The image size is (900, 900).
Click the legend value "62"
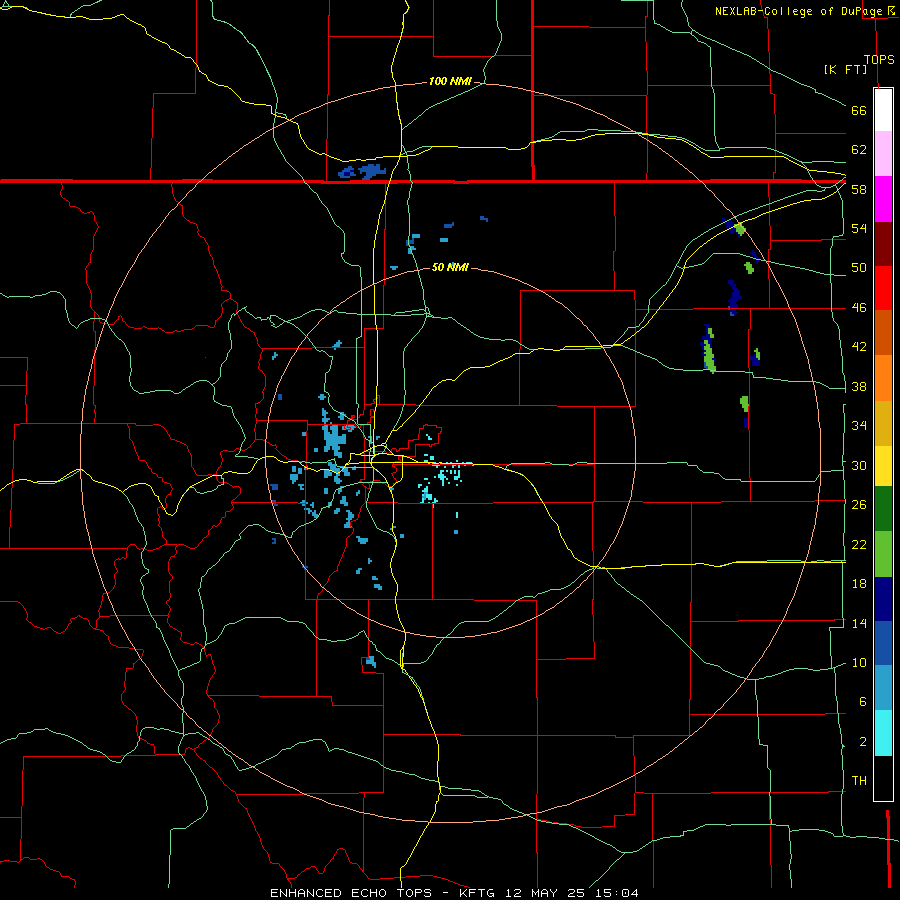[x=859, y=150]
